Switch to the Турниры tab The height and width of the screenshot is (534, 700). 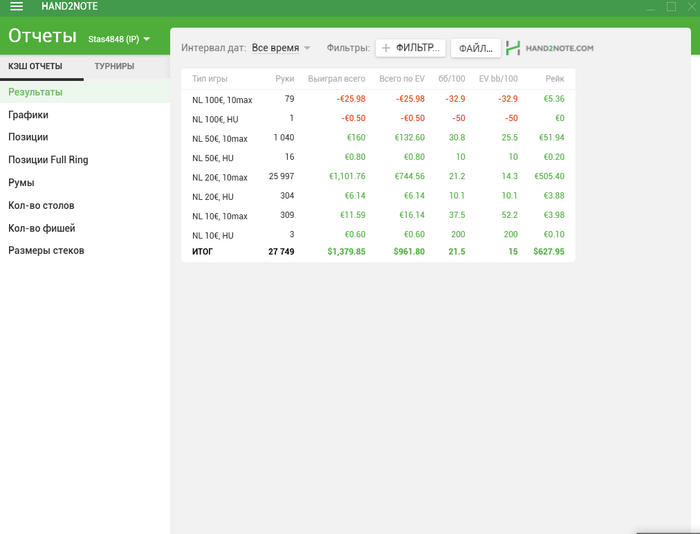[x=114, y=67]
